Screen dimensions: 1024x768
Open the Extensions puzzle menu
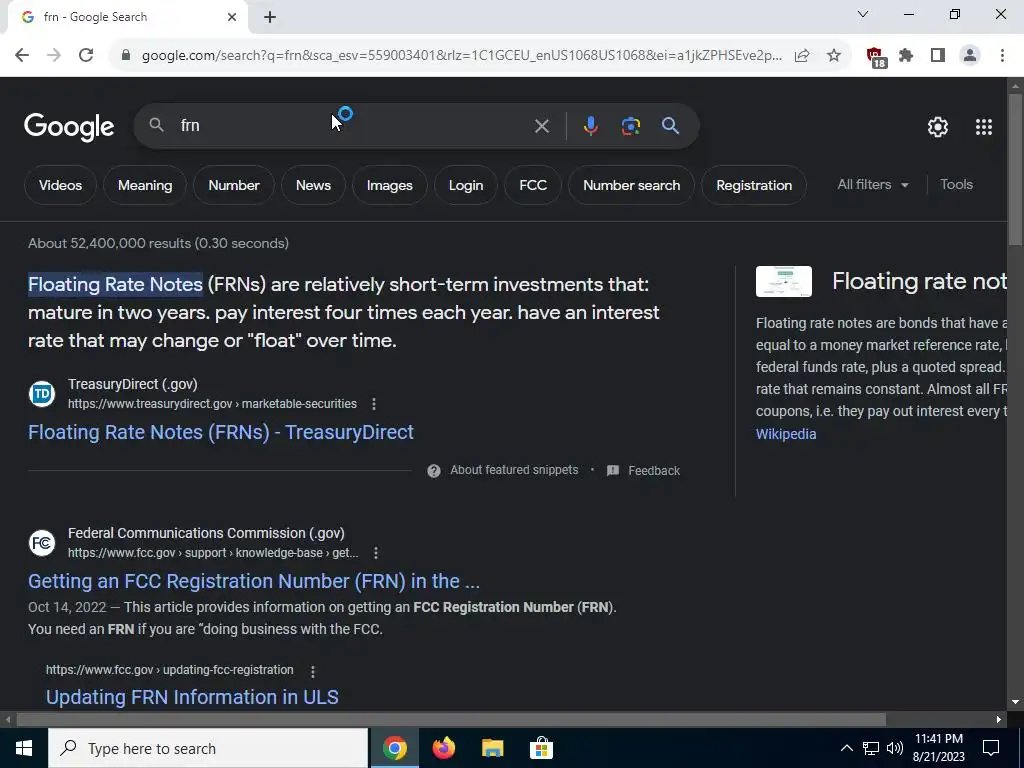[x=906, y=56]
